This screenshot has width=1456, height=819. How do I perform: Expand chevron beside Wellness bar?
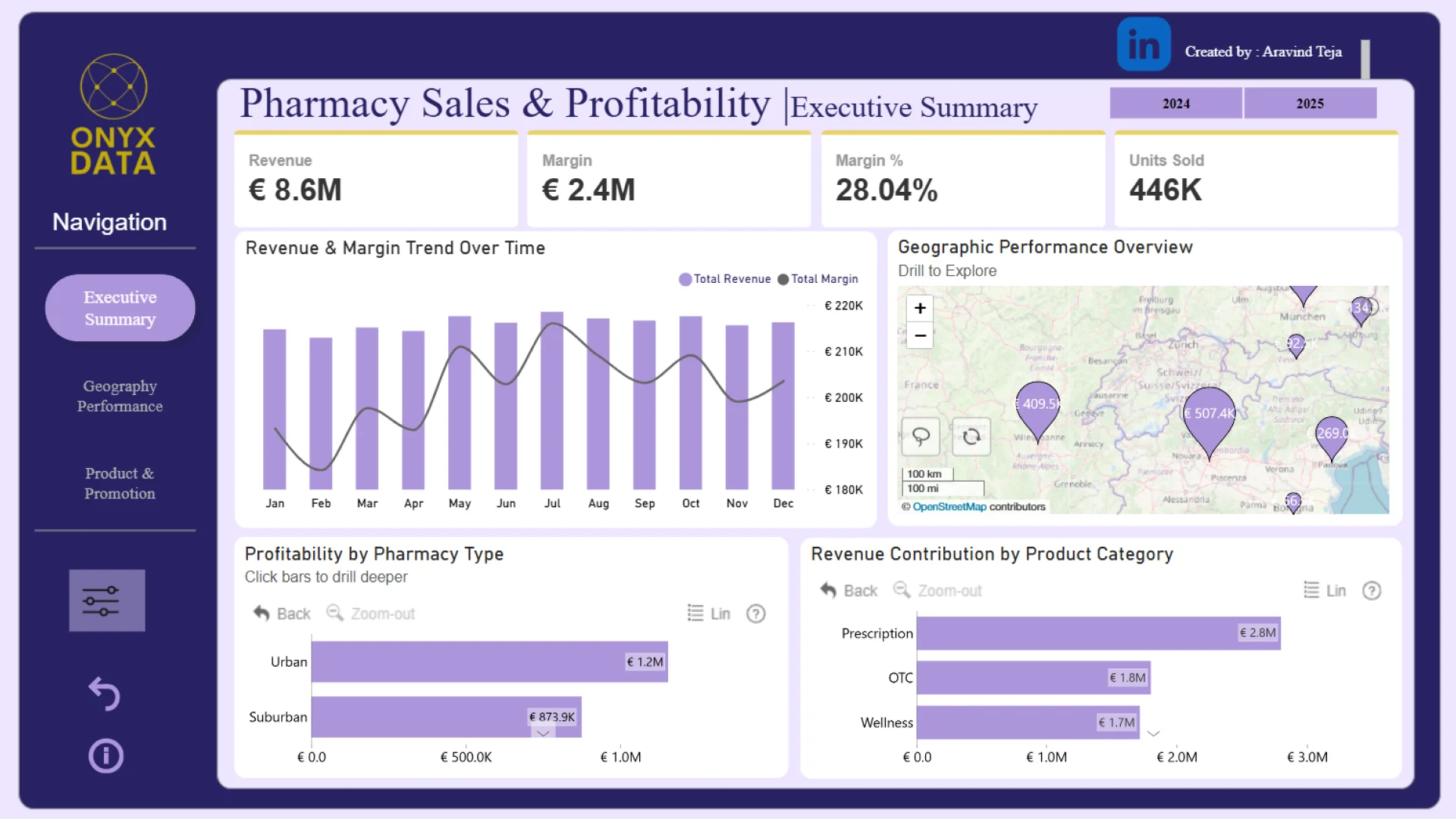click(1153, 733)
